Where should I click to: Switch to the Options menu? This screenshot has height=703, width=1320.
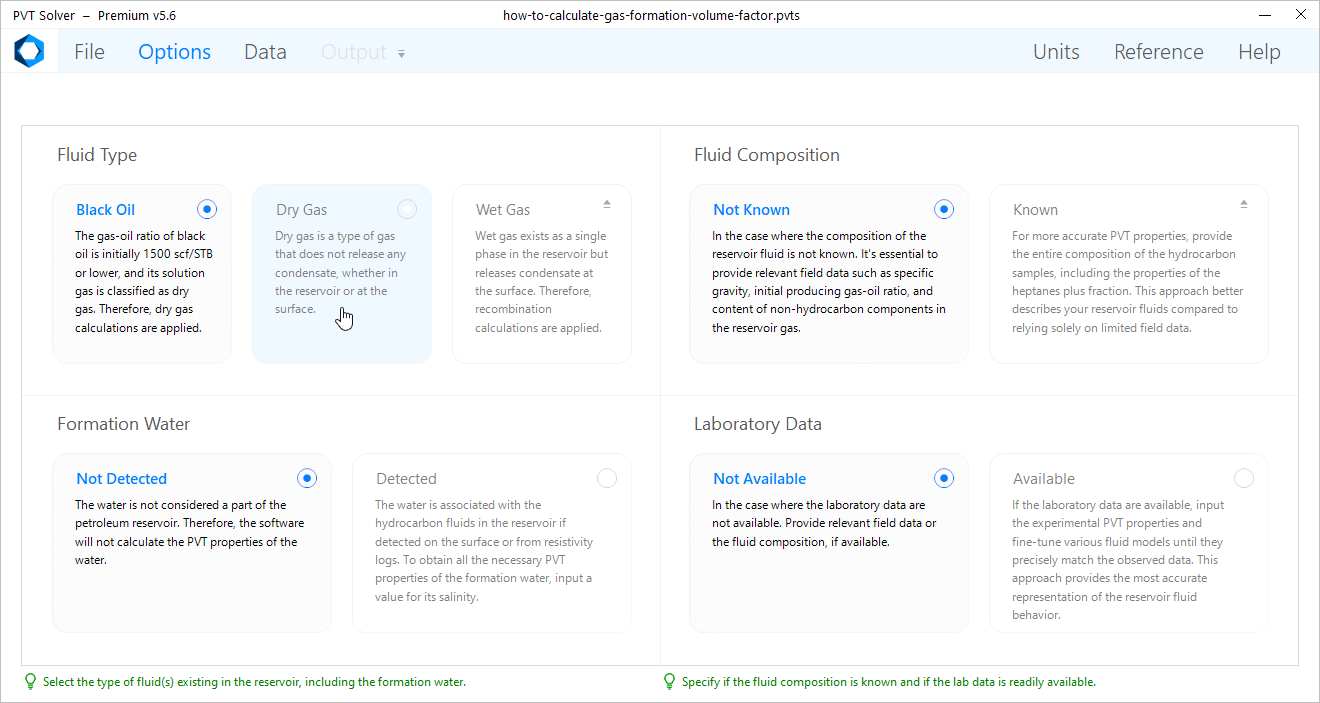pyautogui.click(x=174, y=52)
